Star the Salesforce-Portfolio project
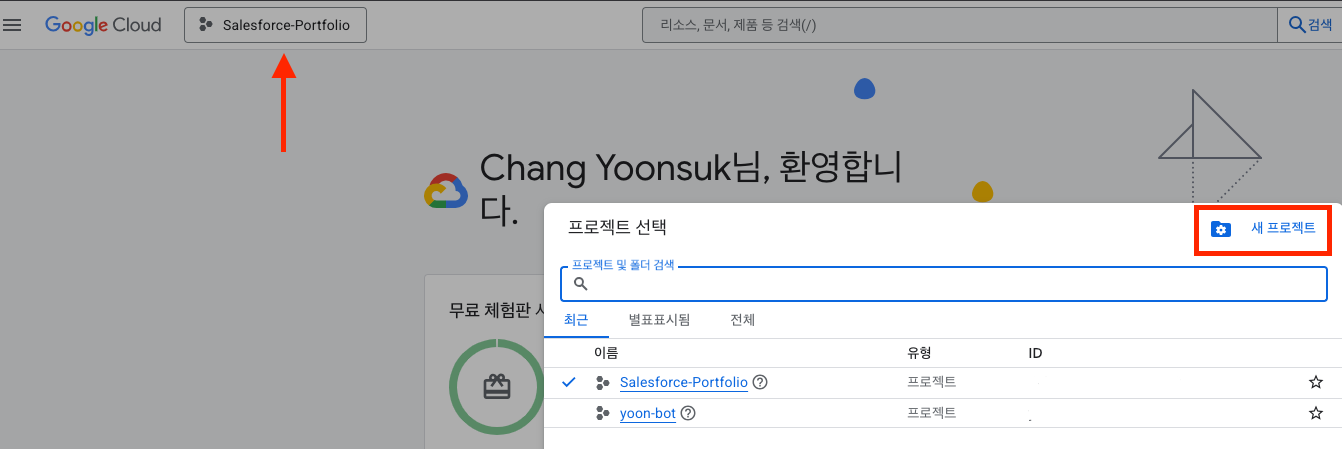 (x=1316, y=382)
